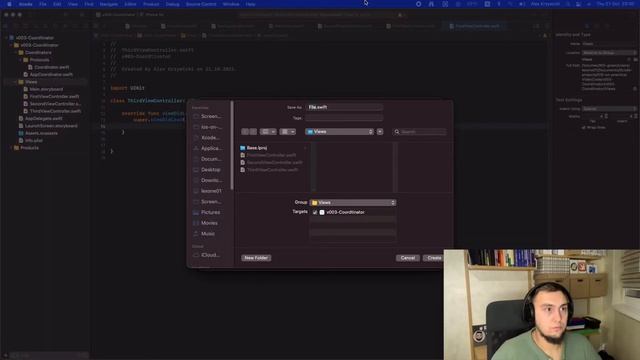Open the Apple menu
The width and height of the screenshot is (640, 360).
9,4
